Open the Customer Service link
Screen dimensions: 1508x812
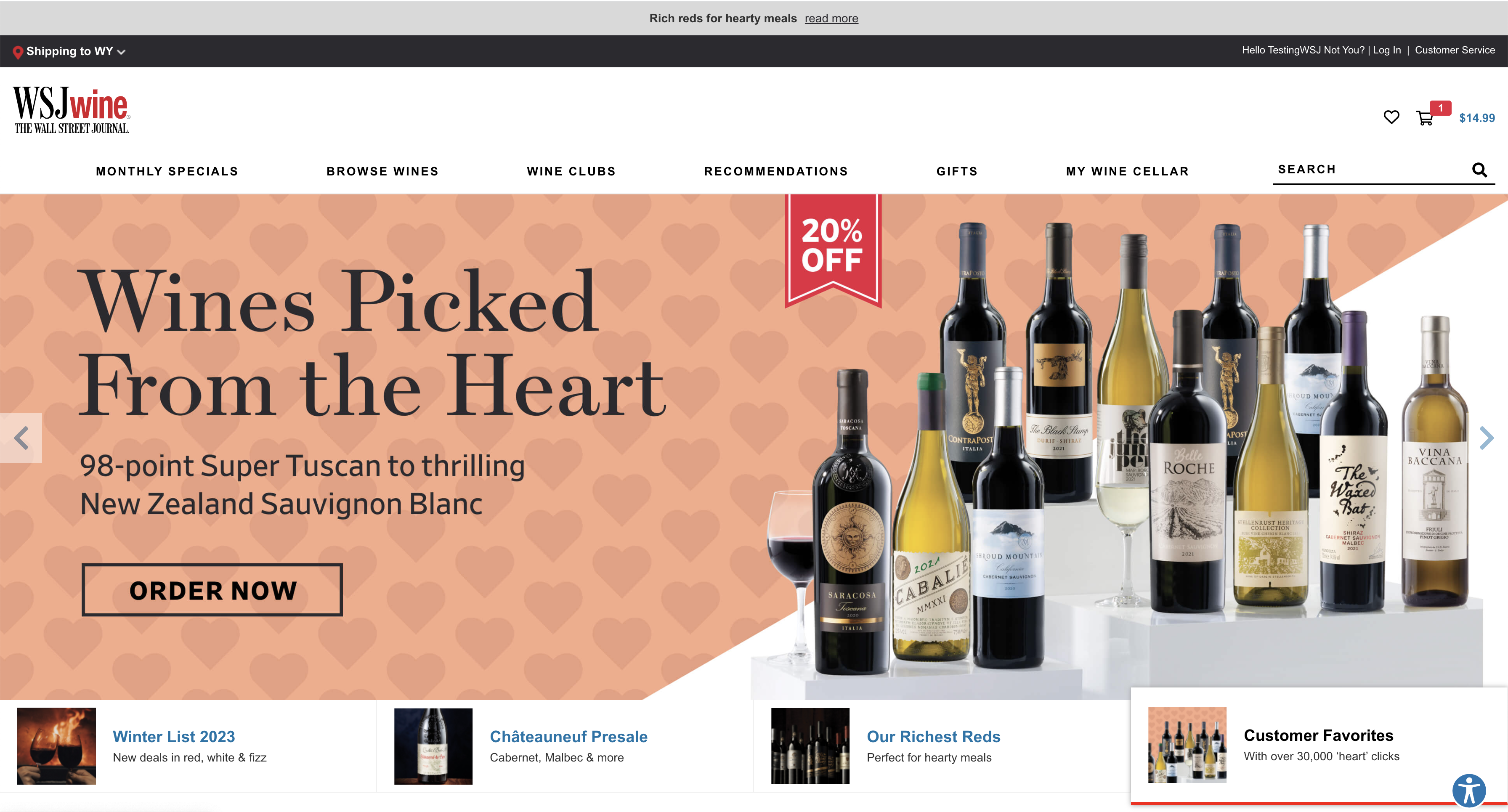pos(1454,50)
